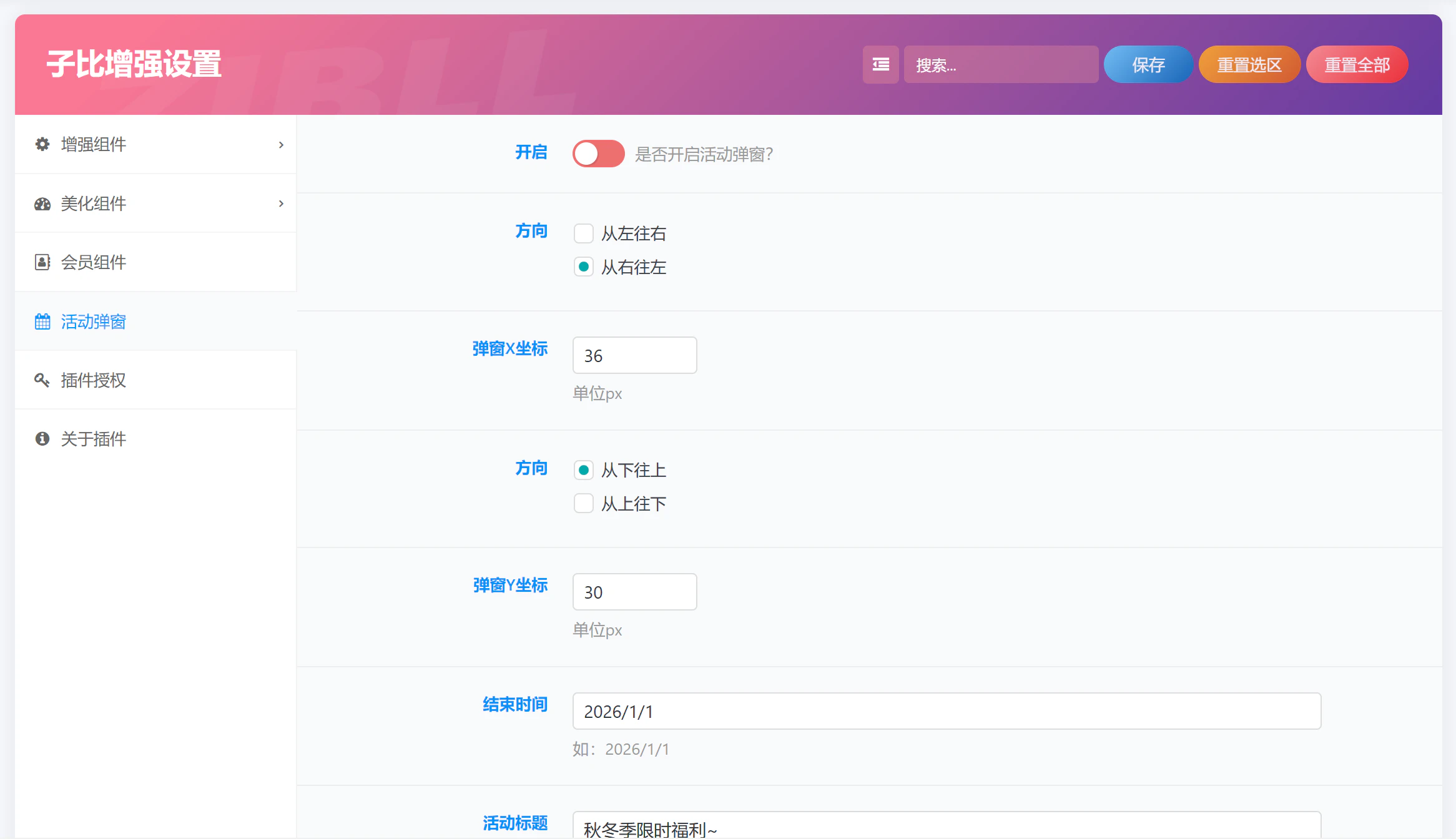This screenshot has width=1456, height=839.
Task: Click the 搜索 search field
Action: pyautogui.click(x=1000, y=64)
